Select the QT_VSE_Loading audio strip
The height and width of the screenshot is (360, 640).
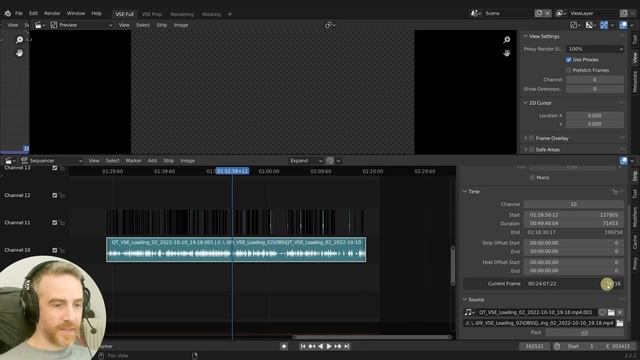[236, 249]
